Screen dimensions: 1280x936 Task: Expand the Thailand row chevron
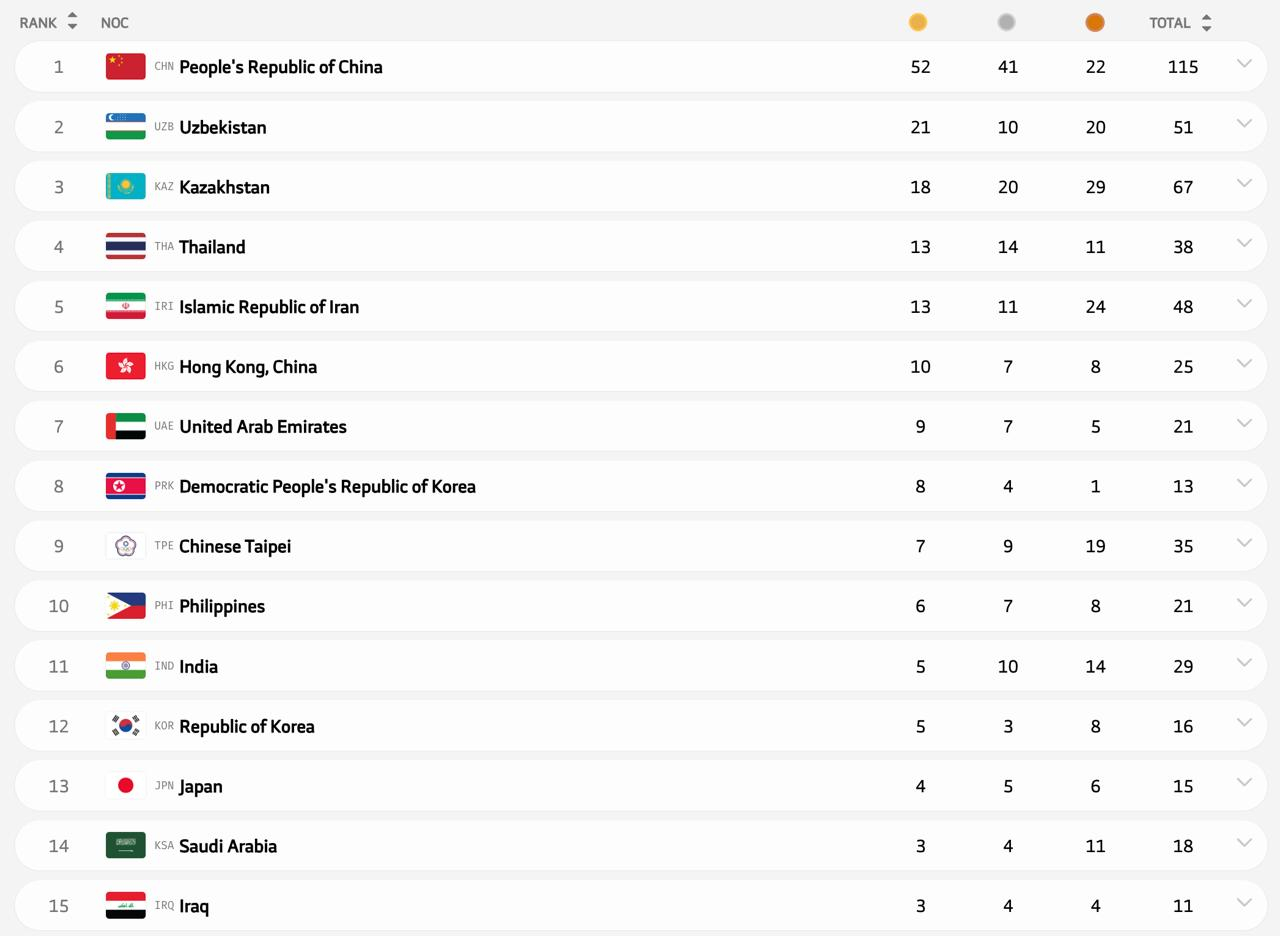click(x=1244, y=243)
